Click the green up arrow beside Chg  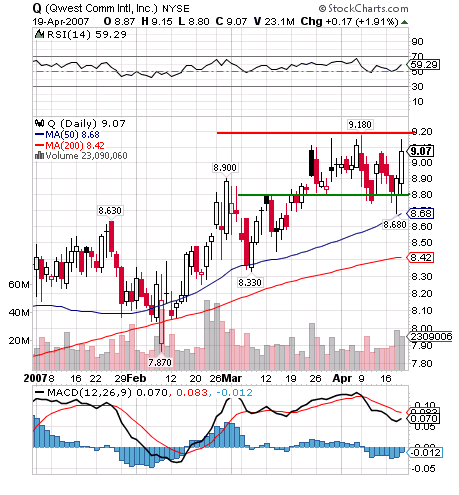404,22
